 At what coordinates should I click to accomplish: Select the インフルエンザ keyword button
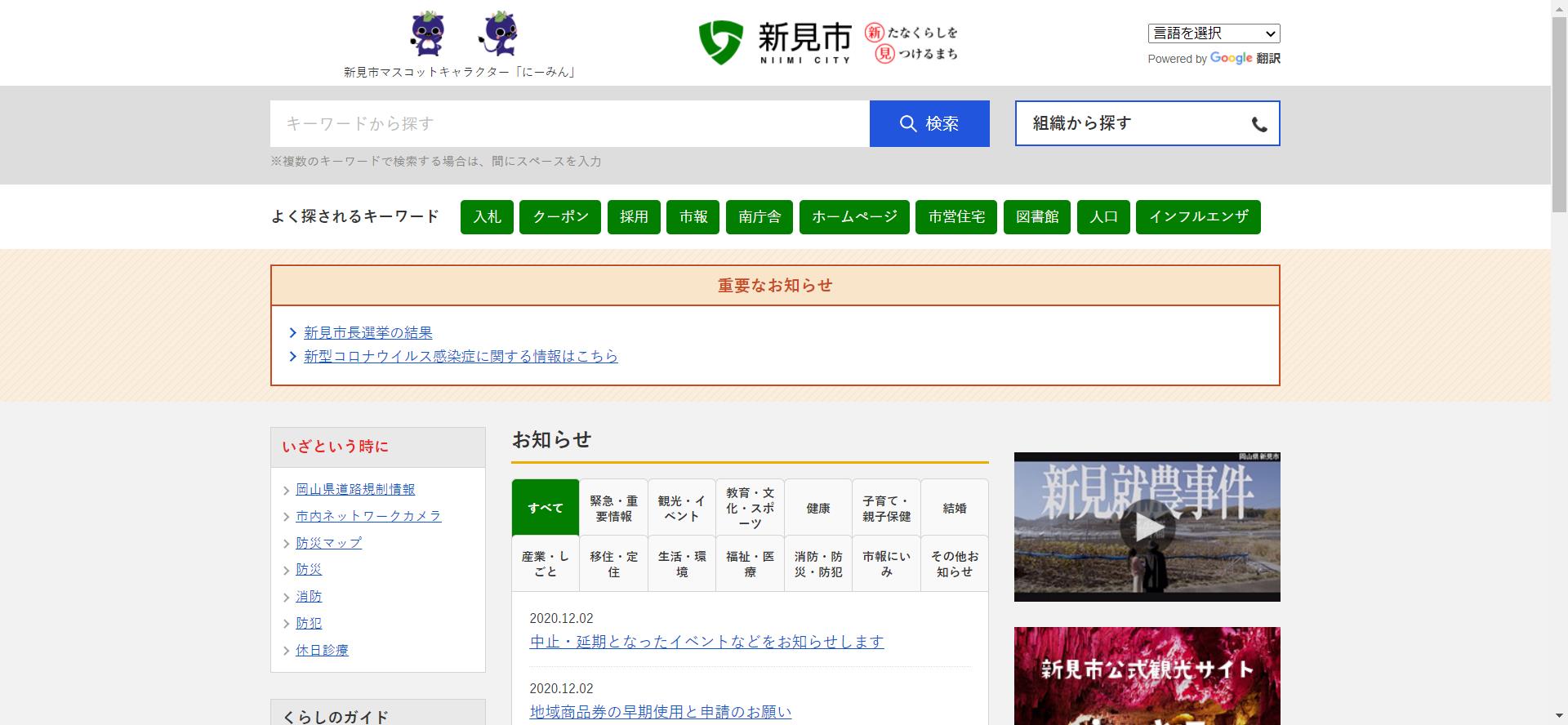coord(1198,217)
